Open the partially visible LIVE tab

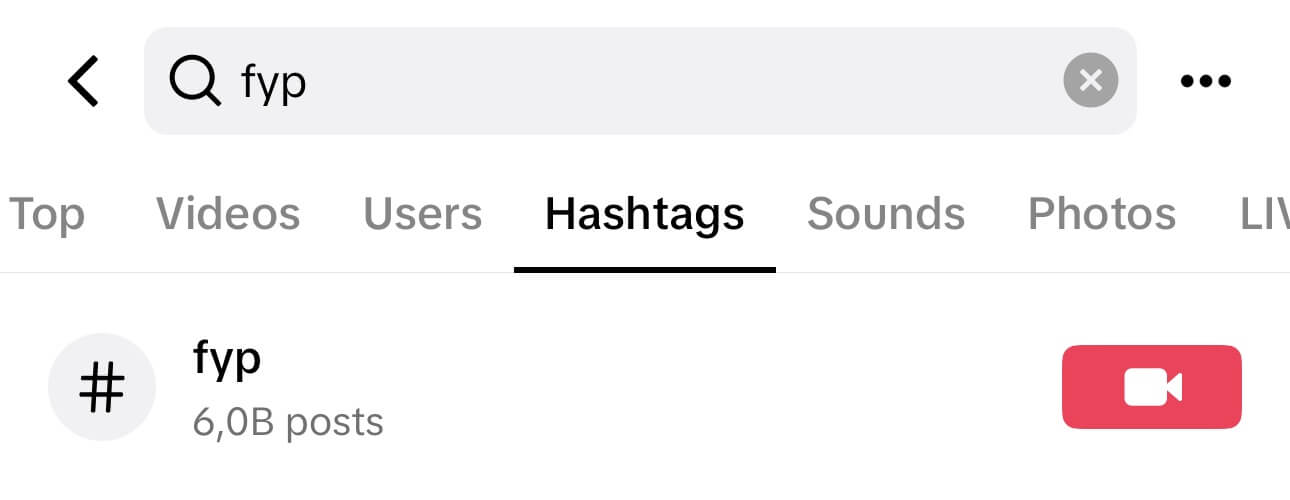1265,214
